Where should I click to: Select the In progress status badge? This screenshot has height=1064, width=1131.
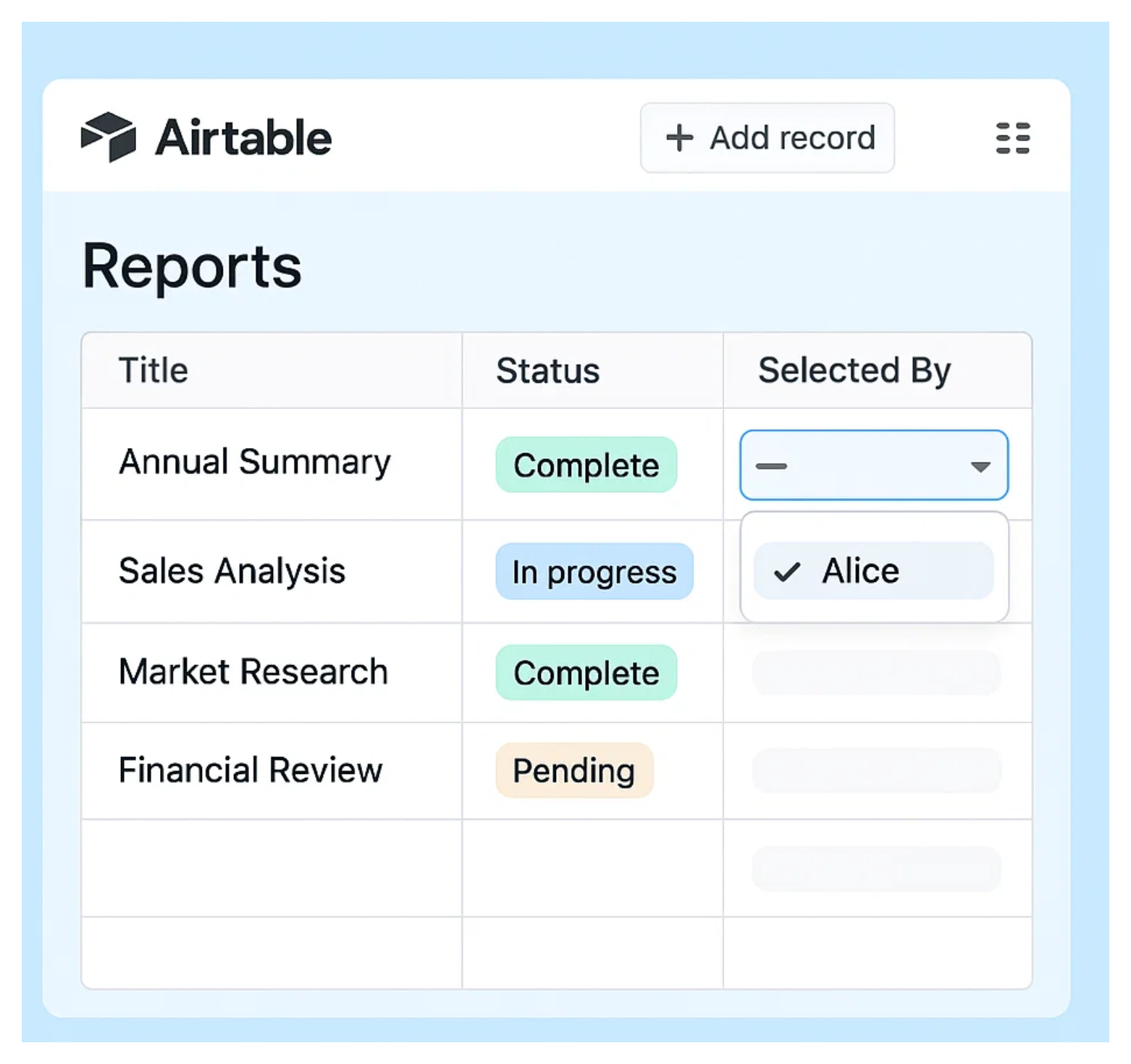click(x=594, y=572)
